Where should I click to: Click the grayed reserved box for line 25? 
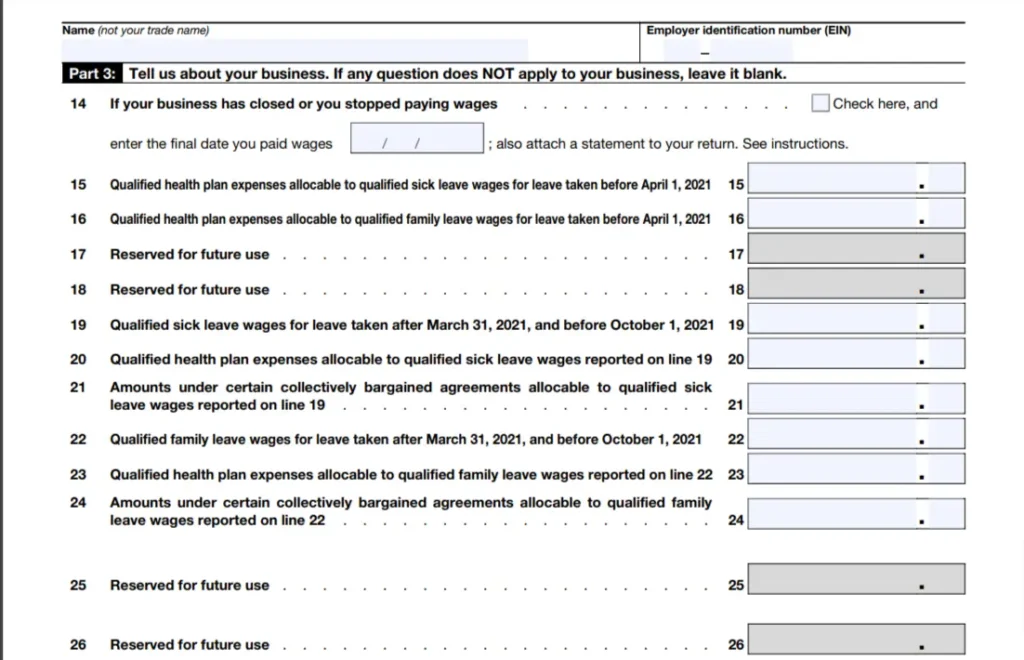coord(856,579)
